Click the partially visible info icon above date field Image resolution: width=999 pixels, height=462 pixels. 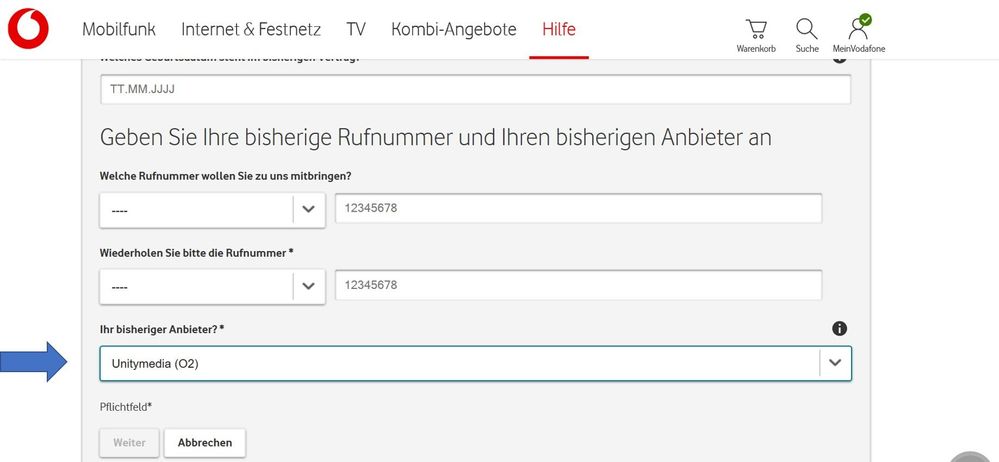click(840, 59)
